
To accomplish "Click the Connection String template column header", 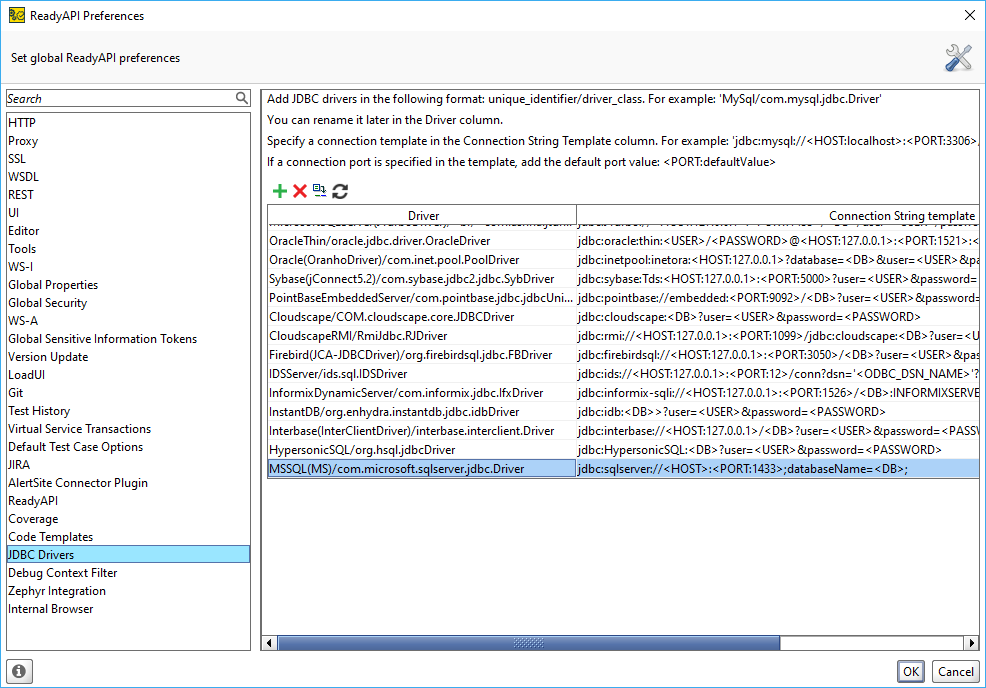I will click(778, 216).
